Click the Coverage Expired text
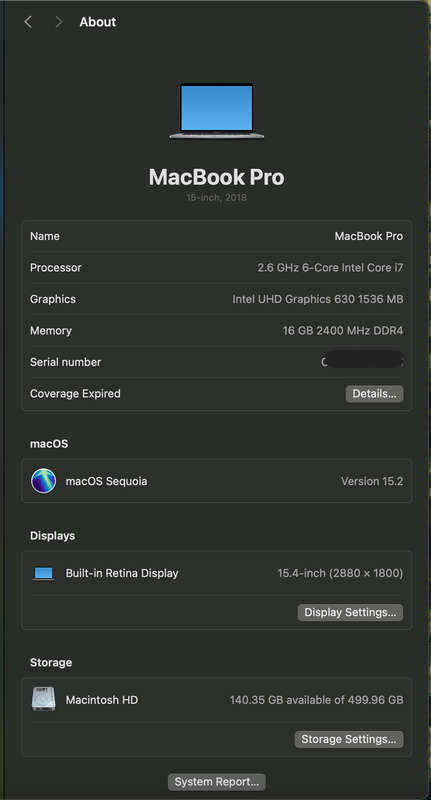 tap(75, 394)
